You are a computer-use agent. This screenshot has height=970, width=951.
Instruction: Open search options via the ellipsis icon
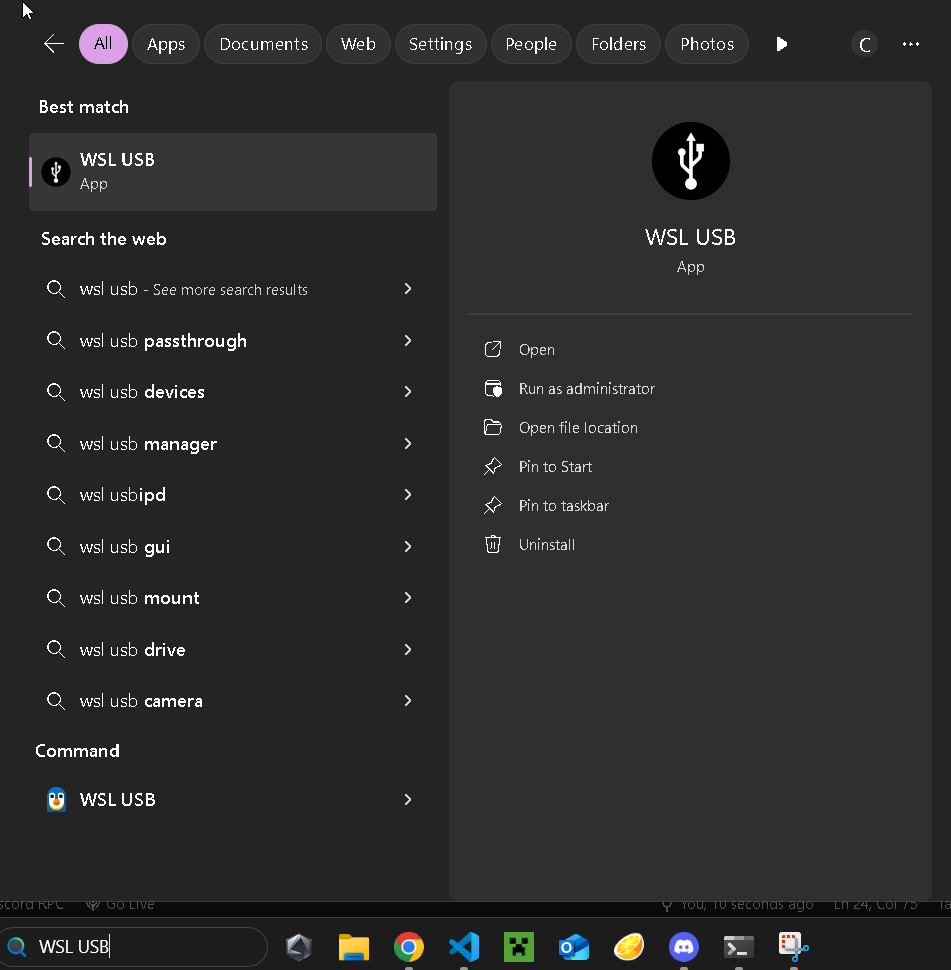[x=910, y=44]
